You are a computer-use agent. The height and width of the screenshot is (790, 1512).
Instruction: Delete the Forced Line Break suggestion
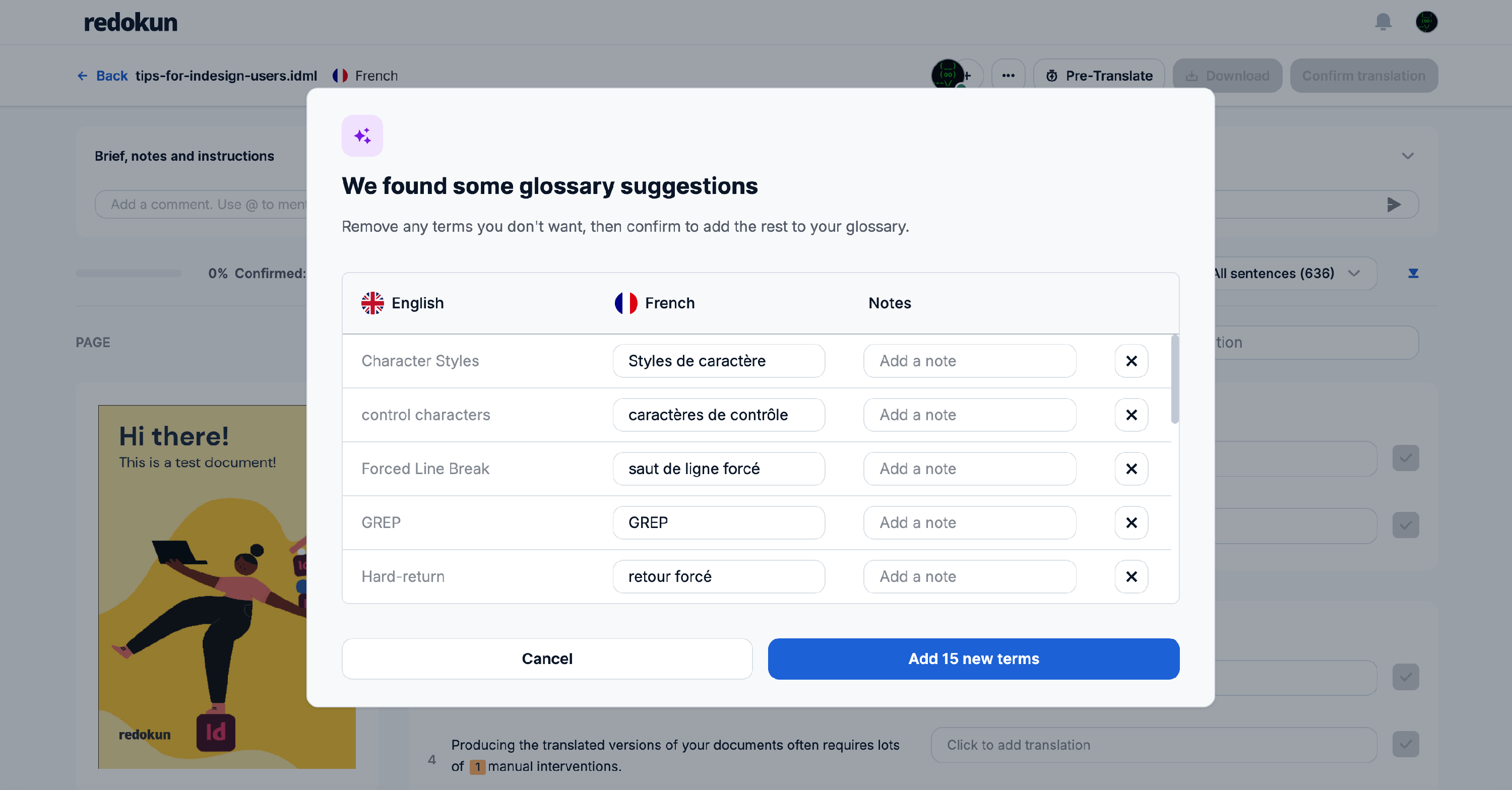pyautogui.click(x=1131, y=469)
